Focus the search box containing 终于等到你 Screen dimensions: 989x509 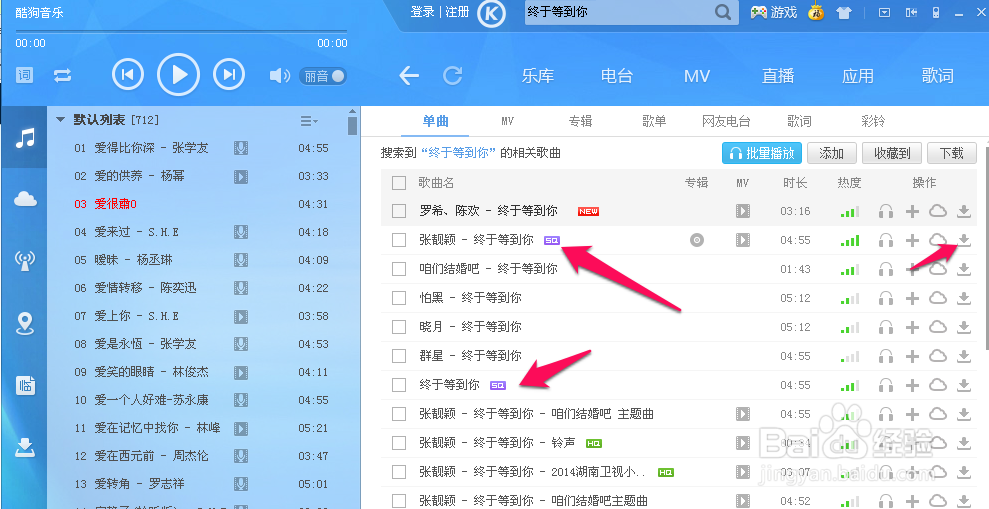tap(619, 12)
